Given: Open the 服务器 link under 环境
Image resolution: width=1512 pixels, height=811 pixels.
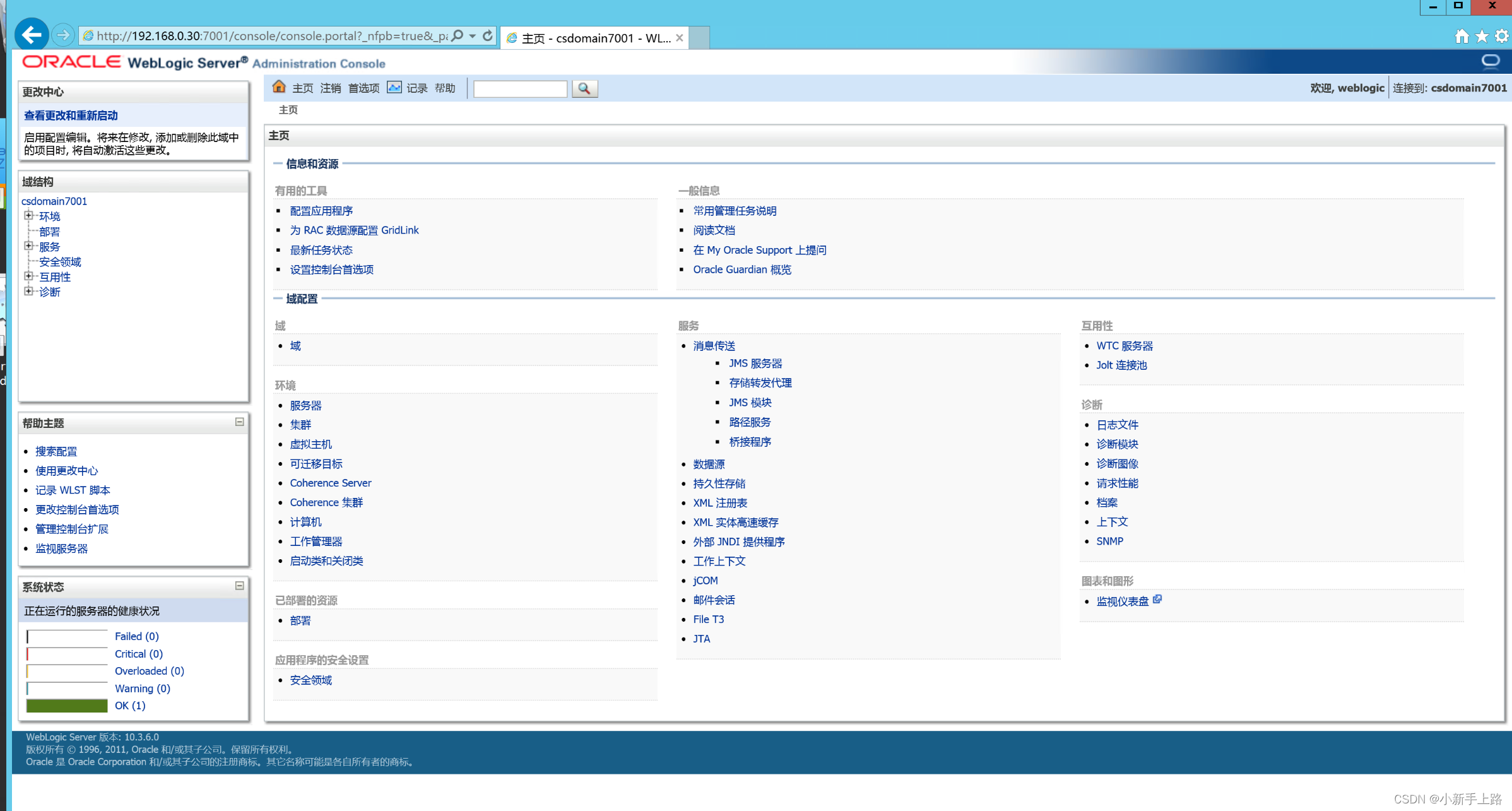Looking at the screenshot, I should point(305,405).
